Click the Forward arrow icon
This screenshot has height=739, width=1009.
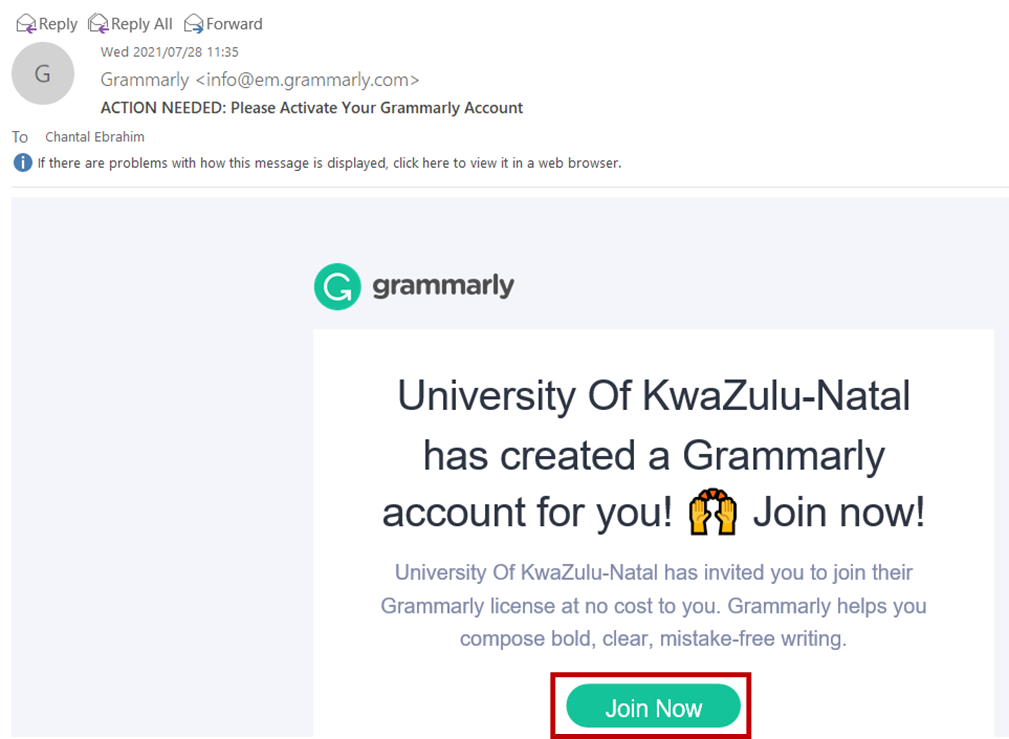click(194, 23)
